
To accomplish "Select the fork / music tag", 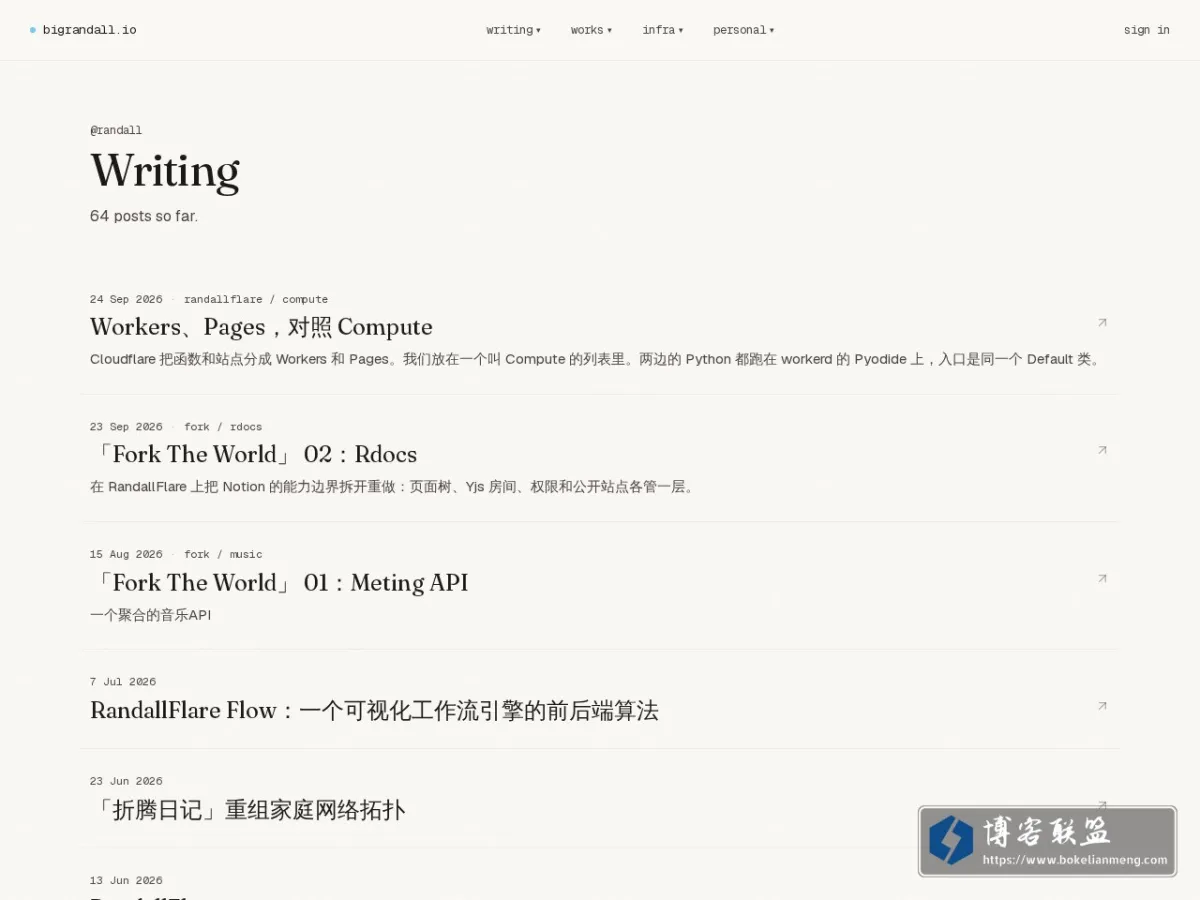I will pos(223,554).
